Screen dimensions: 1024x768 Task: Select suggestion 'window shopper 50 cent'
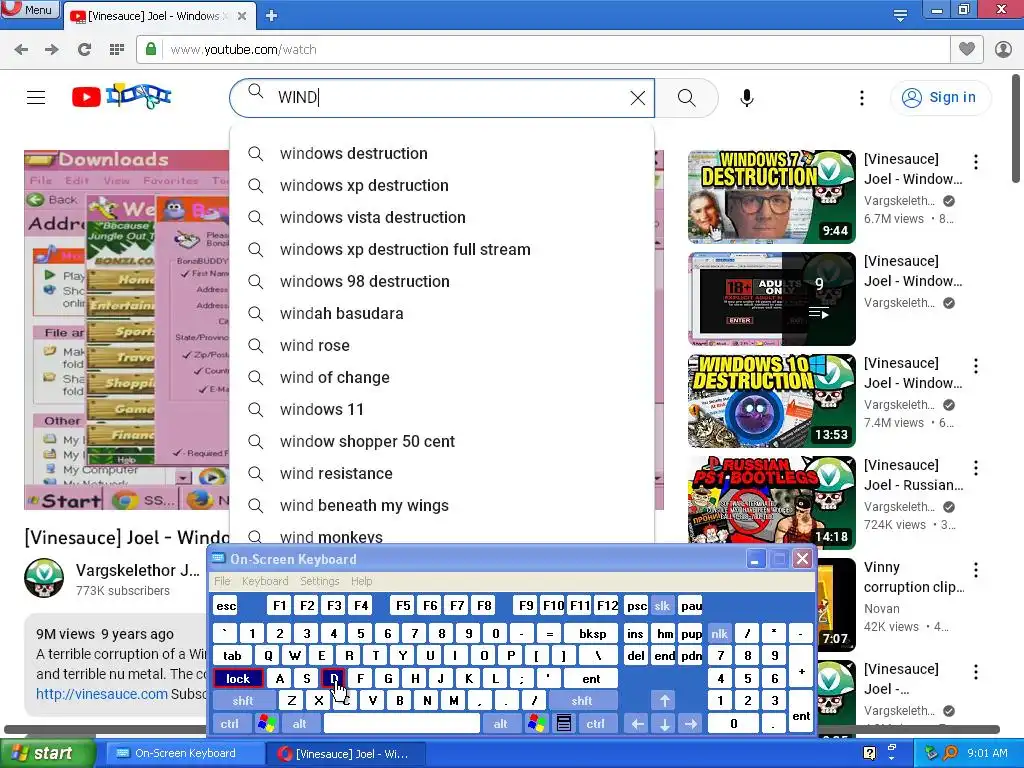tap(442, 441)
